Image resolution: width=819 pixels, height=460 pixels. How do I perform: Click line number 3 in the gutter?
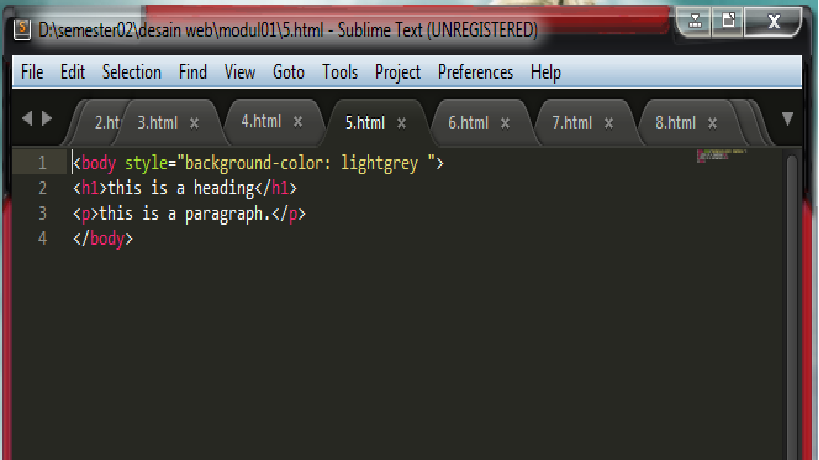click(42, 213)
